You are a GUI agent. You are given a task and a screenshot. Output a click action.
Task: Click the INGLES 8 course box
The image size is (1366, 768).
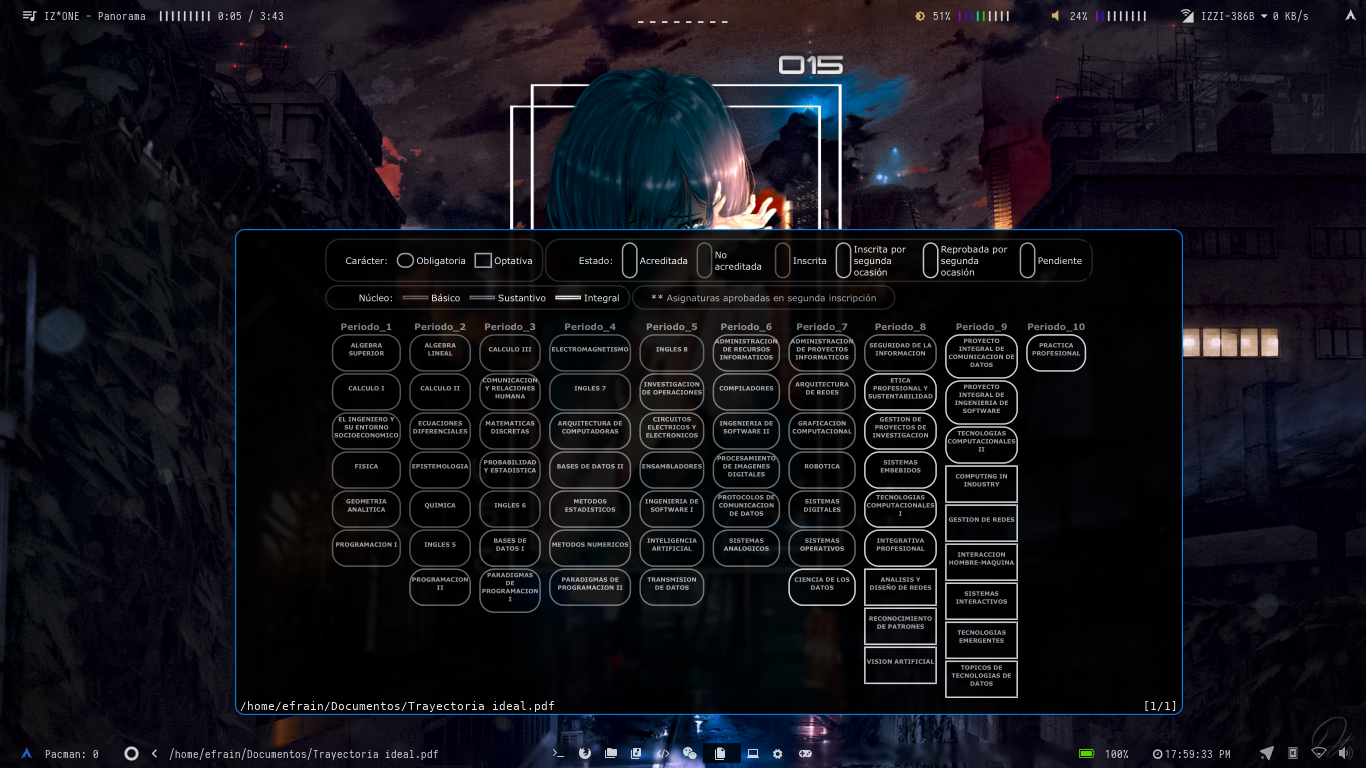pyautogui.click(x=672, y=352)
